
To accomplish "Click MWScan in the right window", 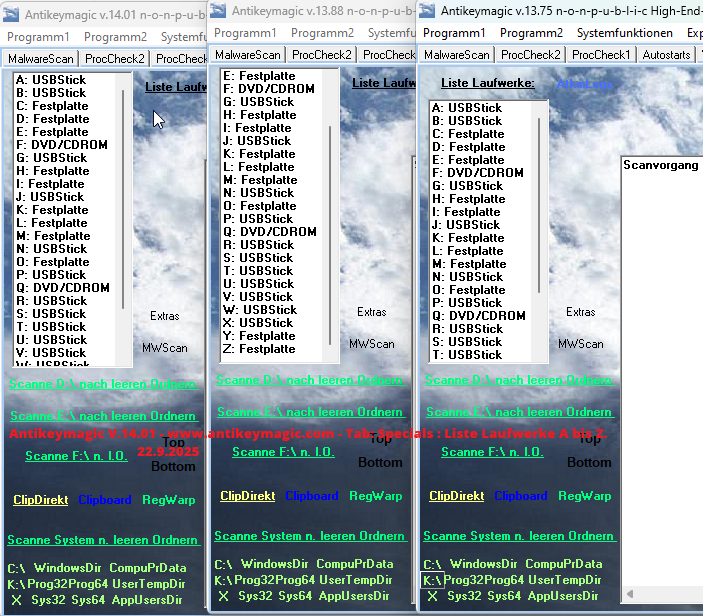I will (580, 344).
